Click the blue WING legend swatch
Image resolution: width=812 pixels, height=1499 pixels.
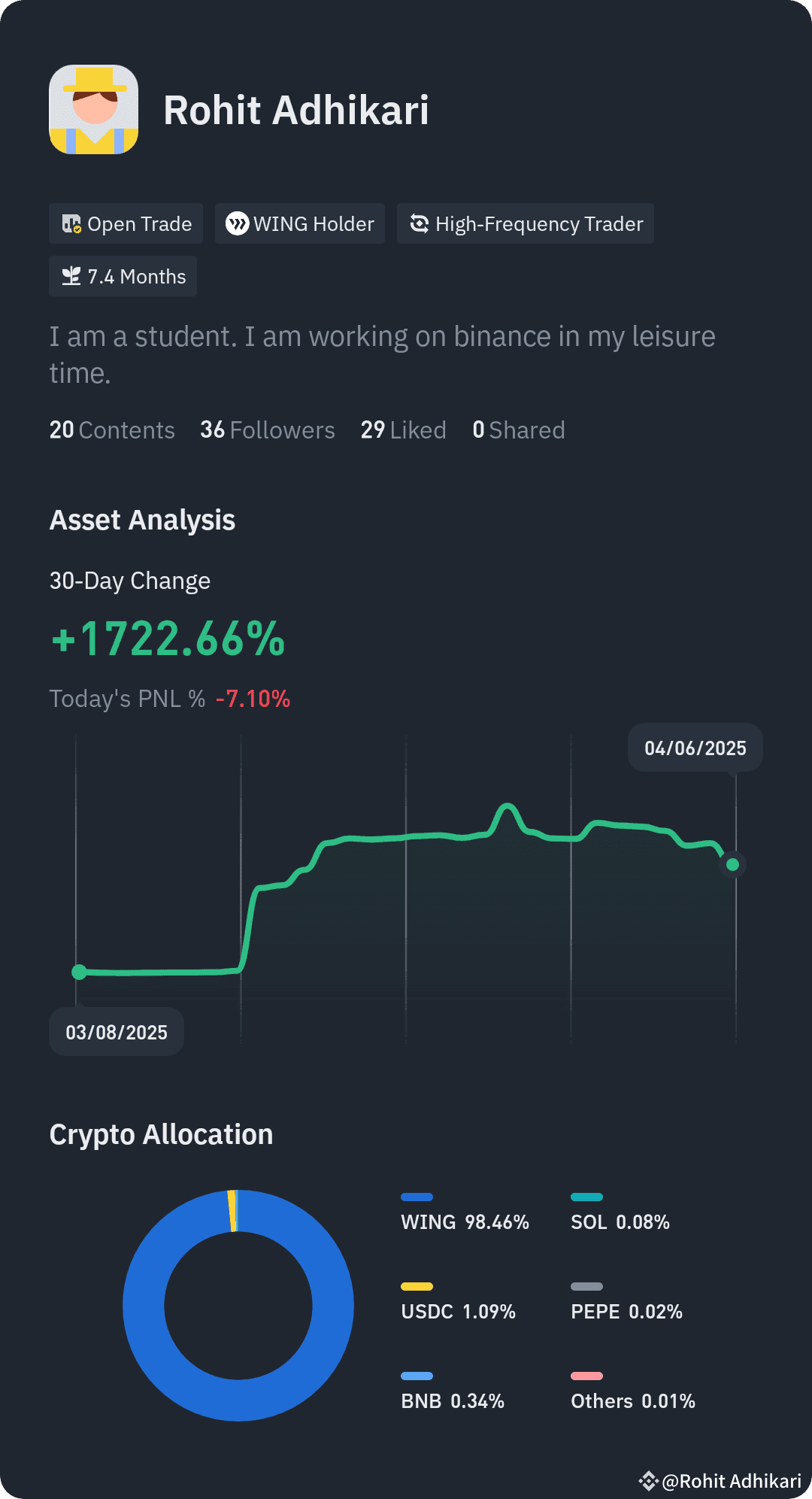point(417,1197)
